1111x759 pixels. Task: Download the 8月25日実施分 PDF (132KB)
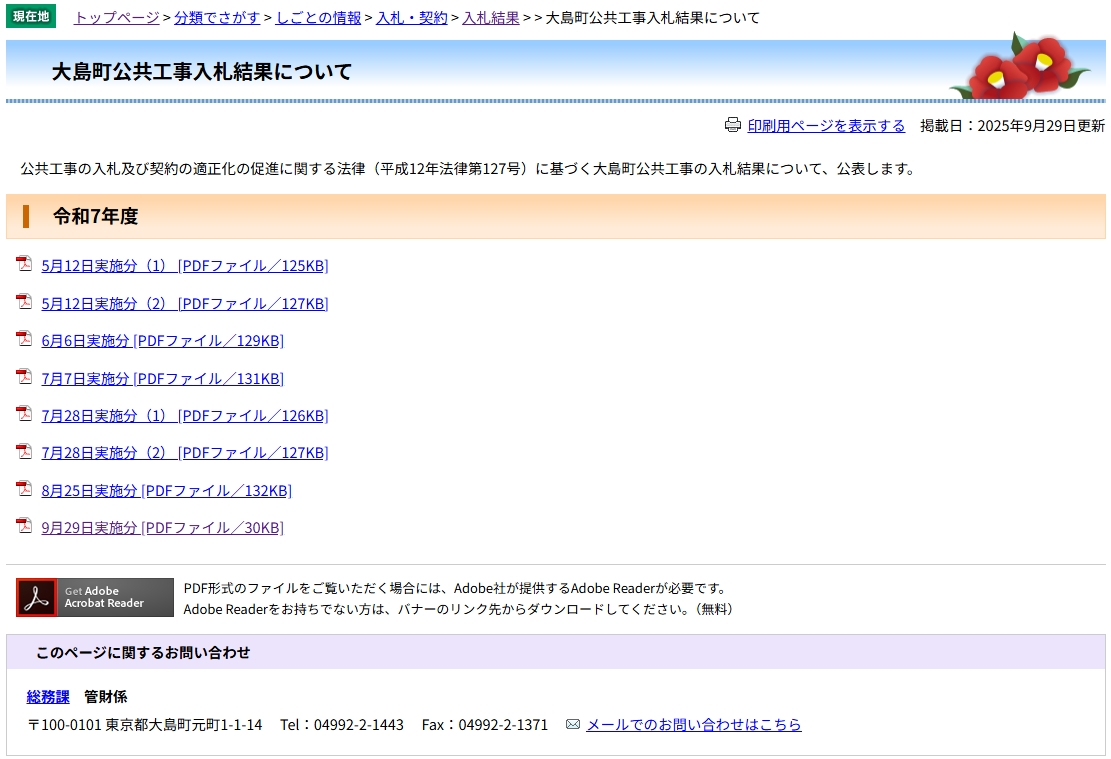tap(166, 490)
